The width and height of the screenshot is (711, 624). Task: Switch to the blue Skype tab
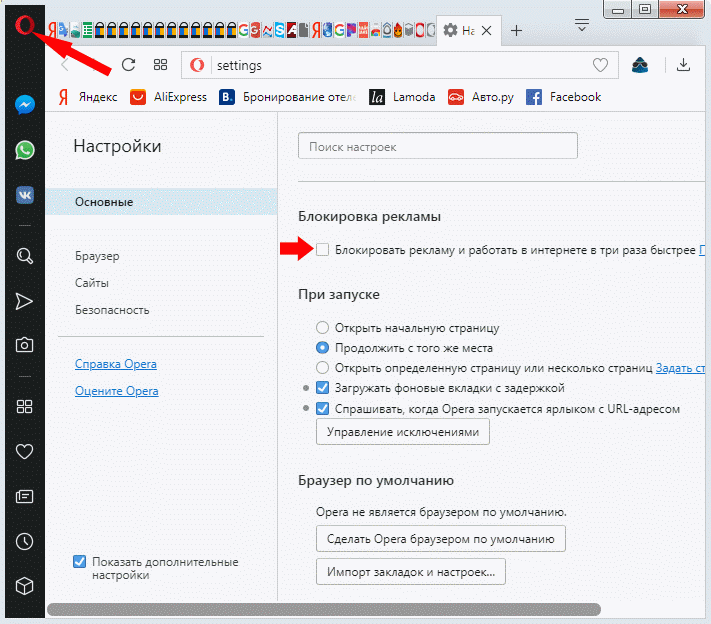[279, 30]
